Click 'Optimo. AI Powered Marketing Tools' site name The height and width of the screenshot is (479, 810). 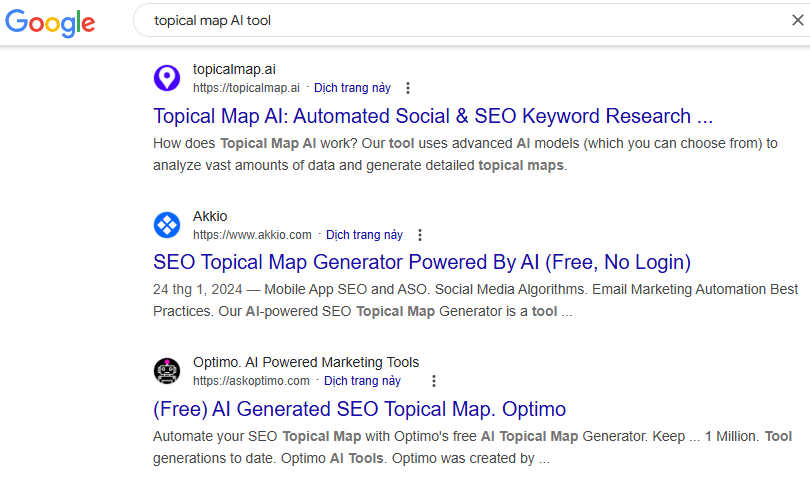click(306, 362)
